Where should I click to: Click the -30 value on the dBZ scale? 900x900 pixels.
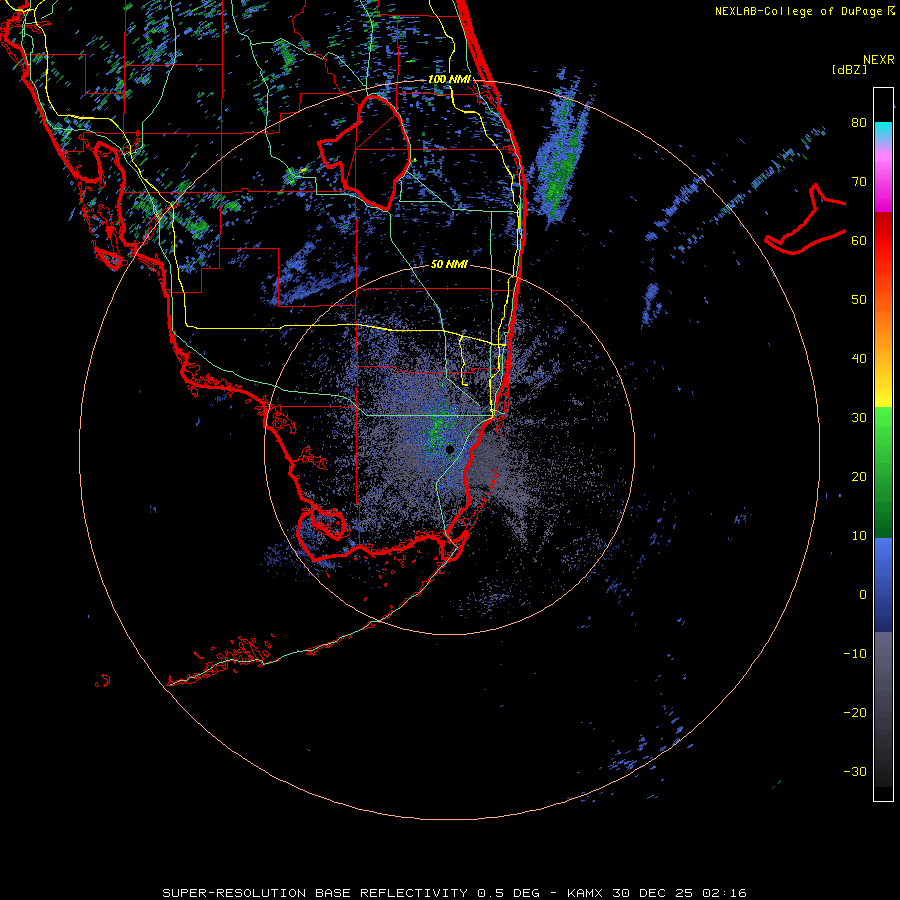point(855,772)
